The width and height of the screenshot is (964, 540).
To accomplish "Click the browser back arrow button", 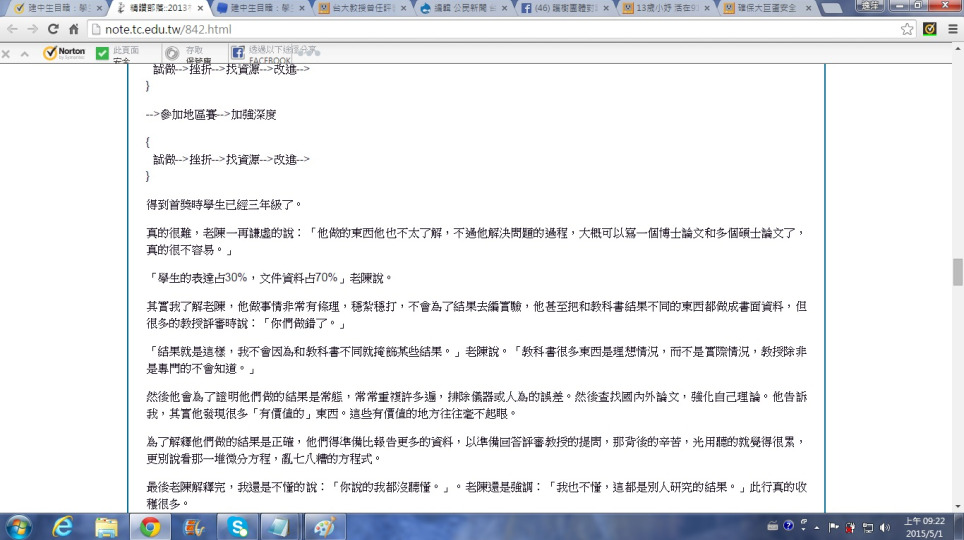I will [x=12, y=29].
